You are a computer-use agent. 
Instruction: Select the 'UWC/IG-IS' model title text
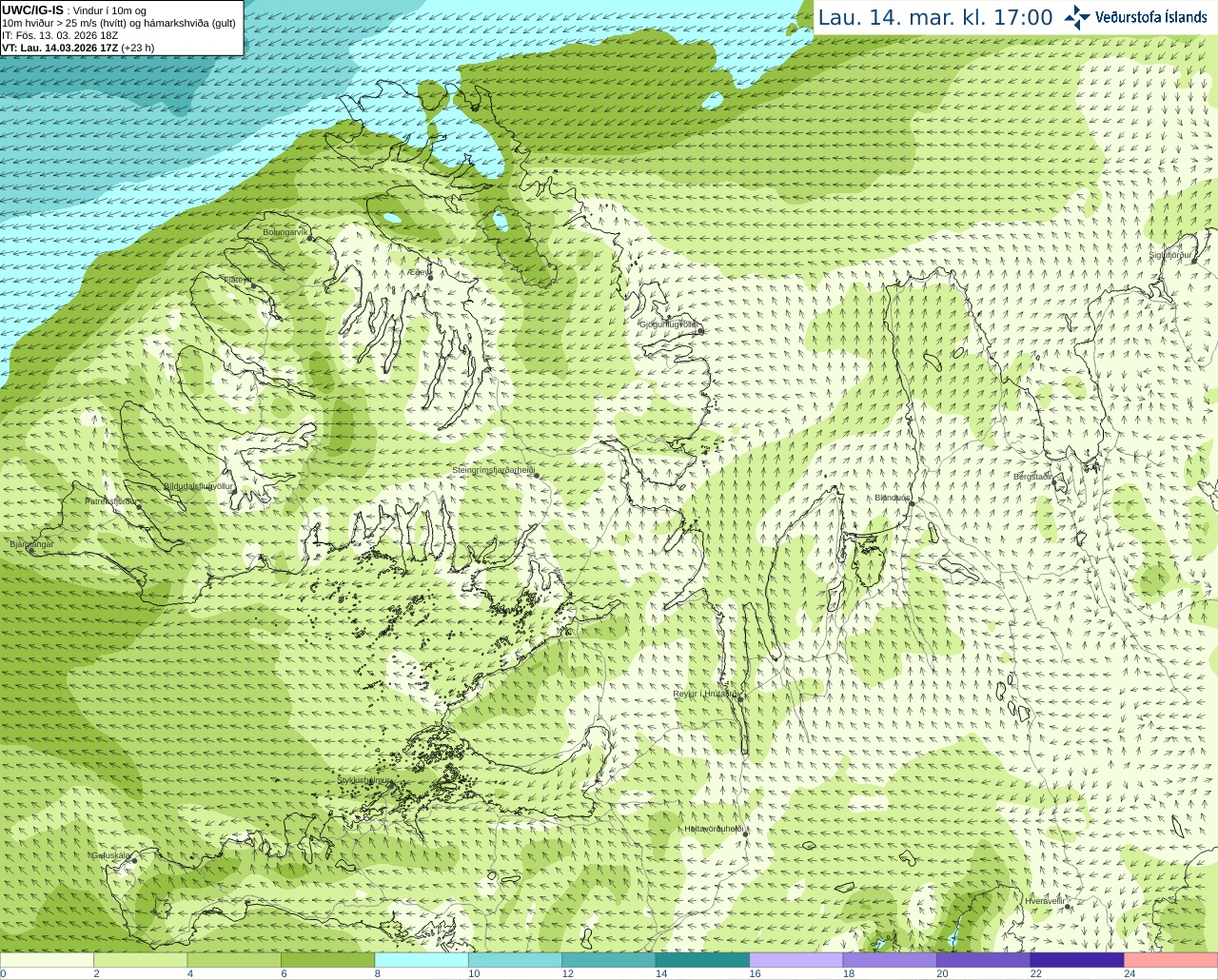pyautogui.click(x=33, y=10)
